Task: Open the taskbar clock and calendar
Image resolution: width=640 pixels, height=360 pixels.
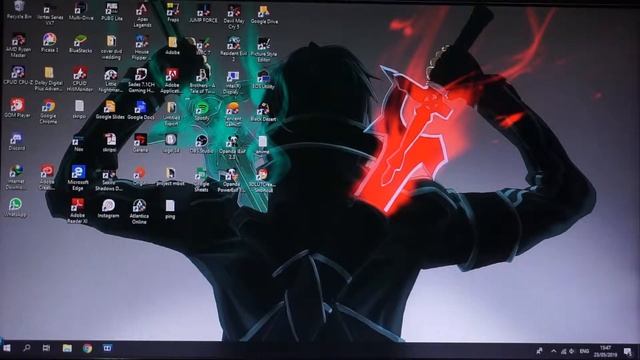Action: click(605, 351)
